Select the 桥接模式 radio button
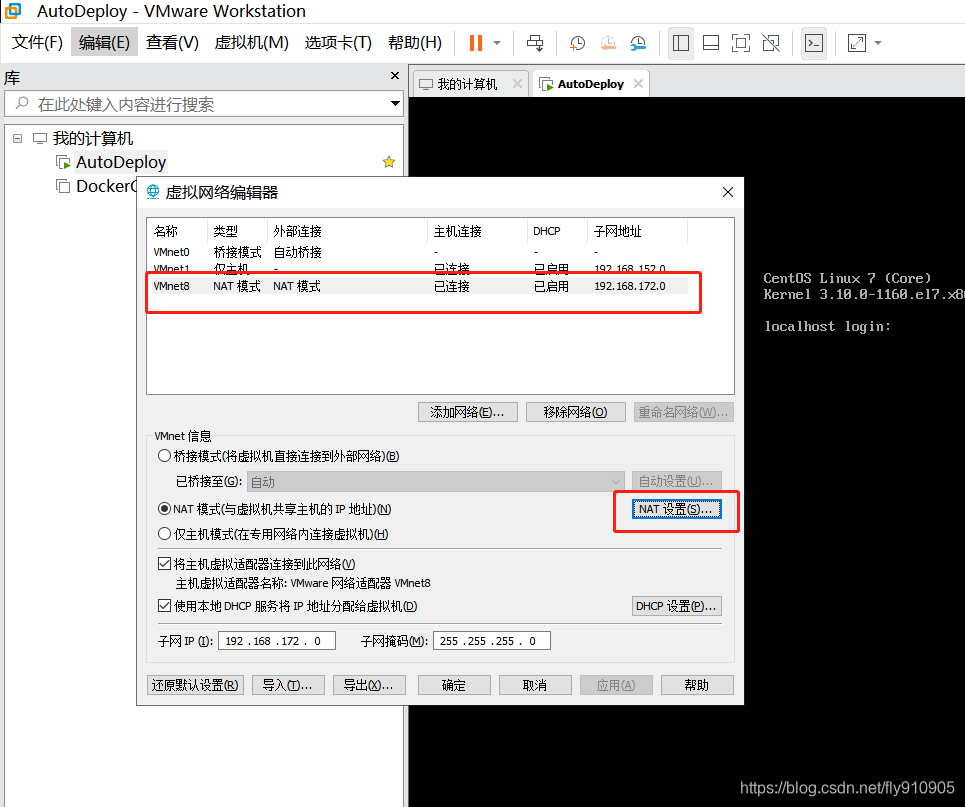This screenshot has width=965, height=807. tap(164, 456)
